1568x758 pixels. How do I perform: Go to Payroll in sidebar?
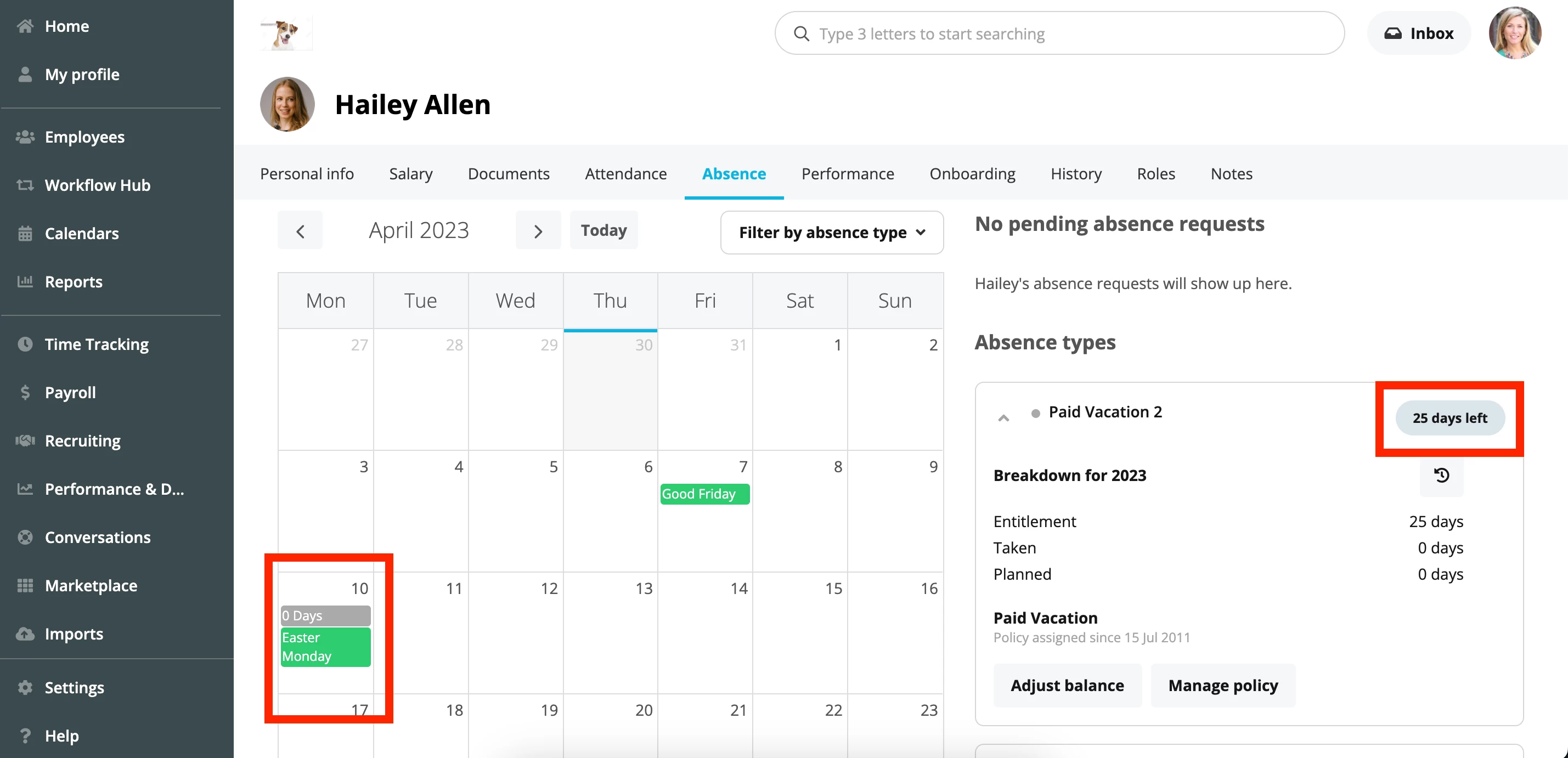click(x=71, y=392)
